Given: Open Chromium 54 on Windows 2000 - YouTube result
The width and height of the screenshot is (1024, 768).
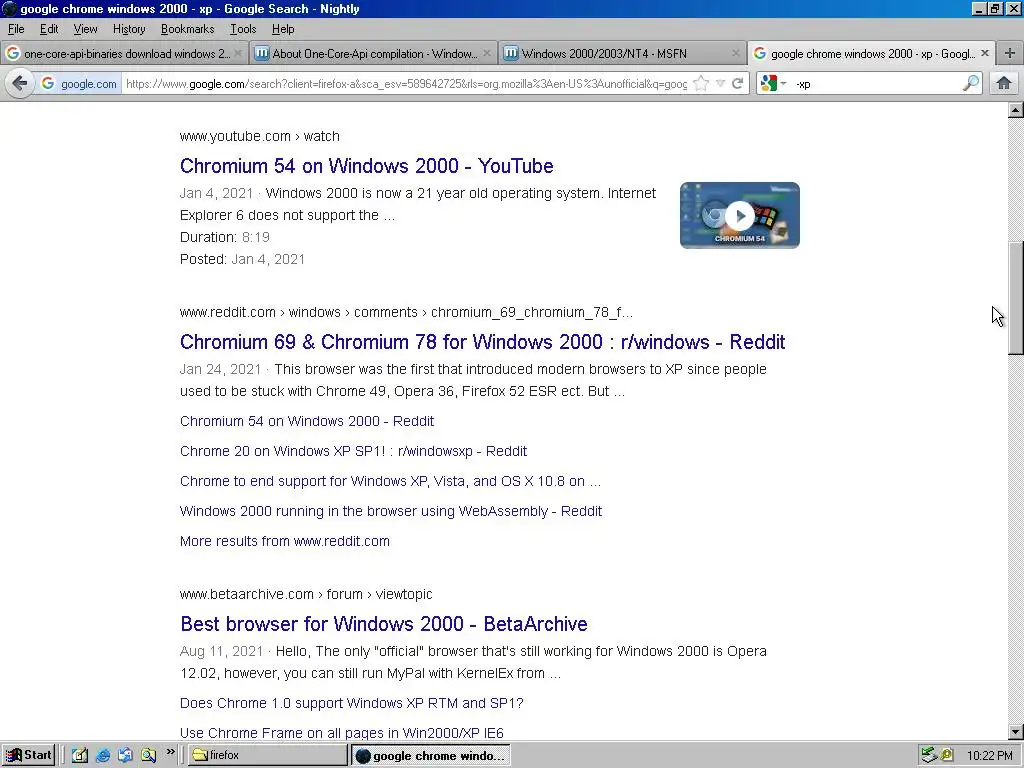Looking at the screenshot, I should tap(366, 166).
